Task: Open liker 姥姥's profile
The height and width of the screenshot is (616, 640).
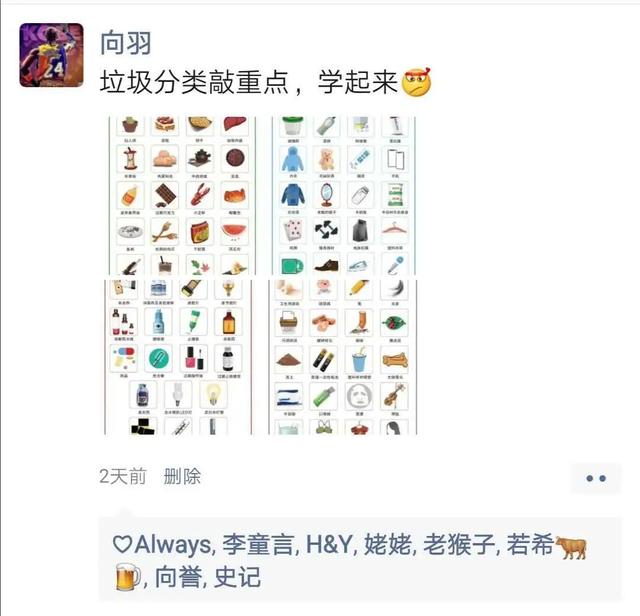Action: coord(387,545)
